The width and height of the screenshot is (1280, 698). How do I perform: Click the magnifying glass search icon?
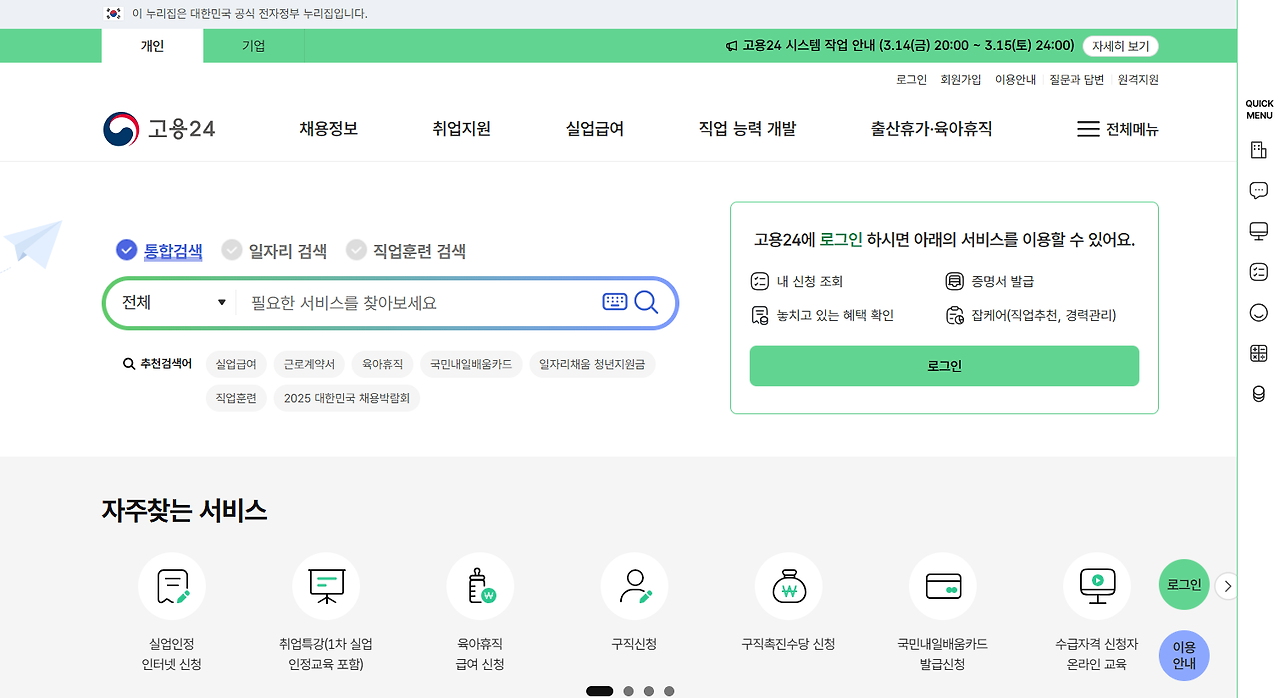[646, 302]
